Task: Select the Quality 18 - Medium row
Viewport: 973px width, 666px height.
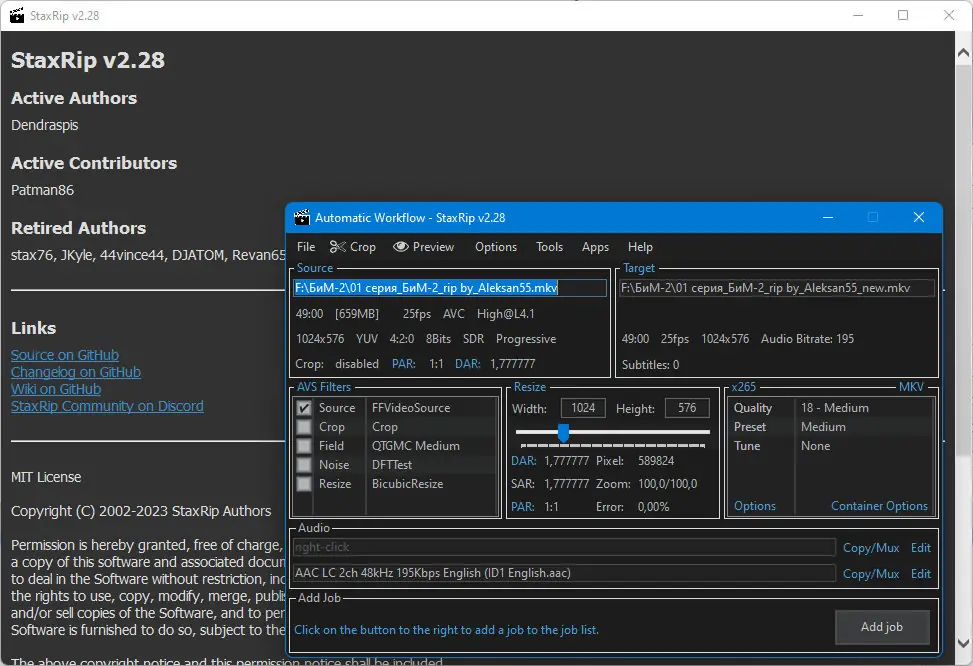Action: tap(832, 408)
